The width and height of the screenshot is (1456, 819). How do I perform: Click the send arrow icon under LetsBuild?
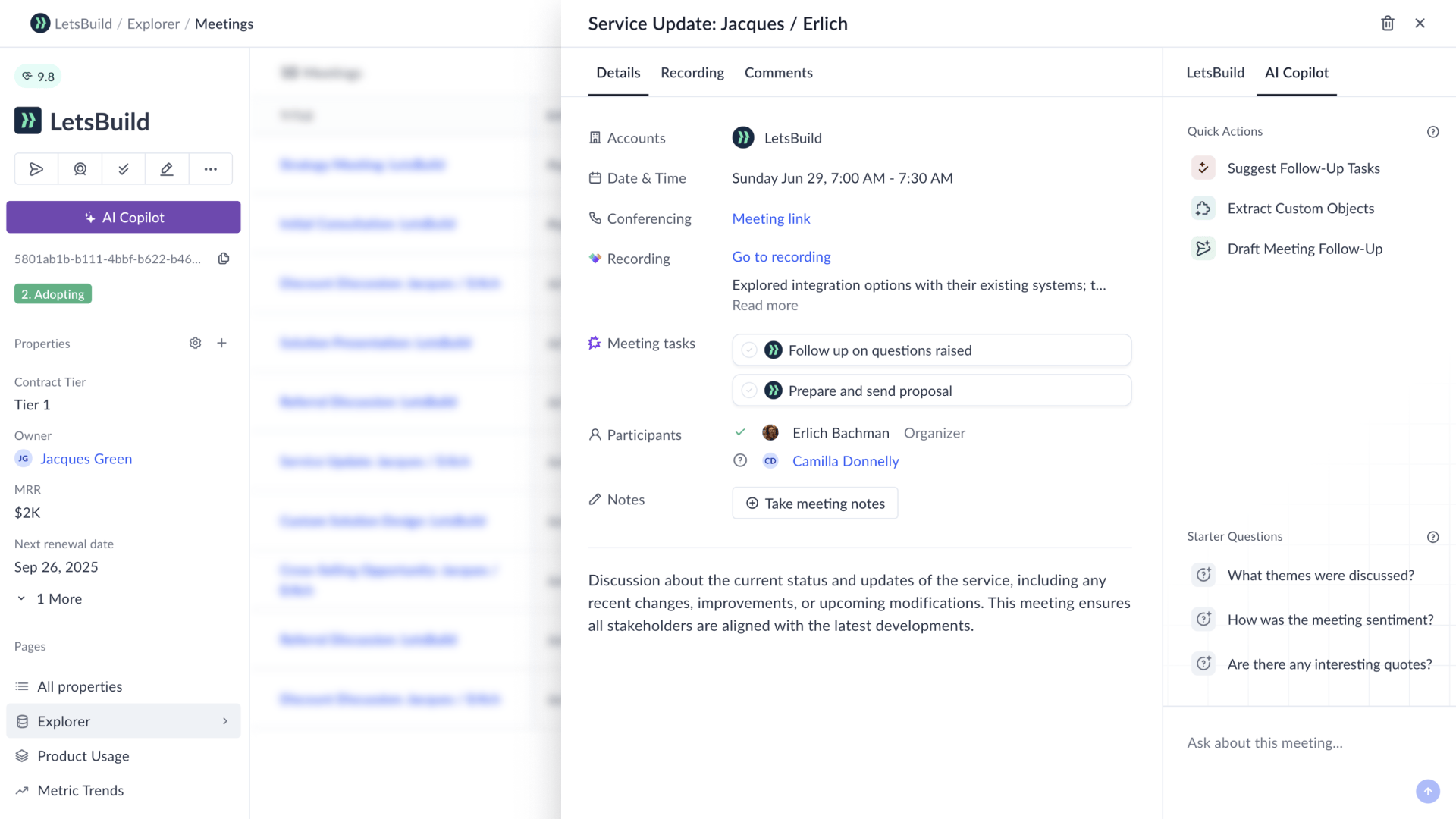(36, 168)
